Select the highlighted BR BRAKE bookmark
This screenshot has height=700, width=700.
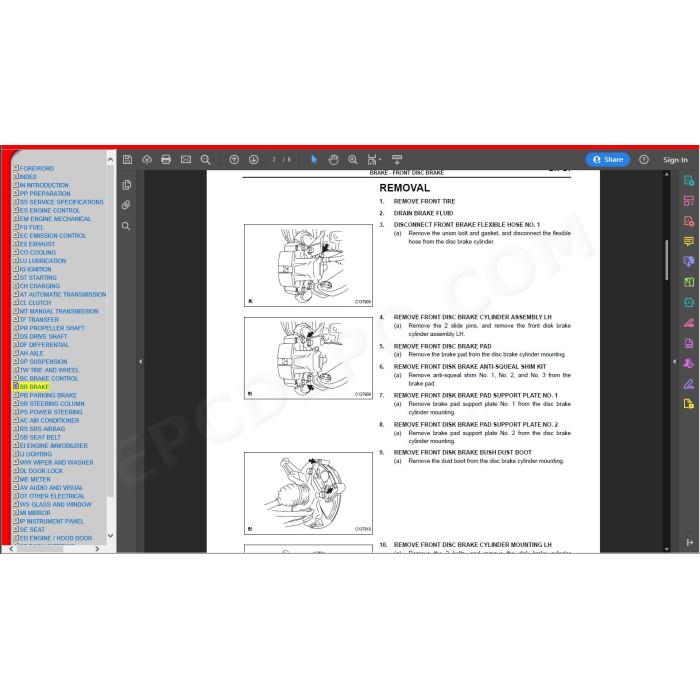point(34,387)
